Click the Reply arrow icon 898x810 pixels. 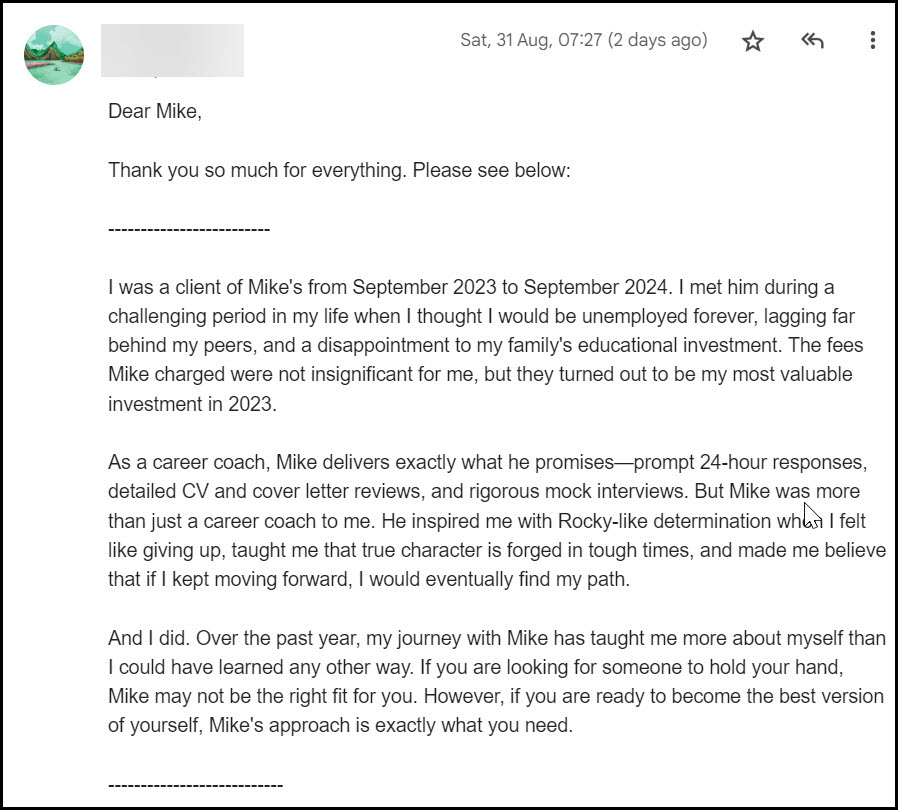tap(812, 41)
